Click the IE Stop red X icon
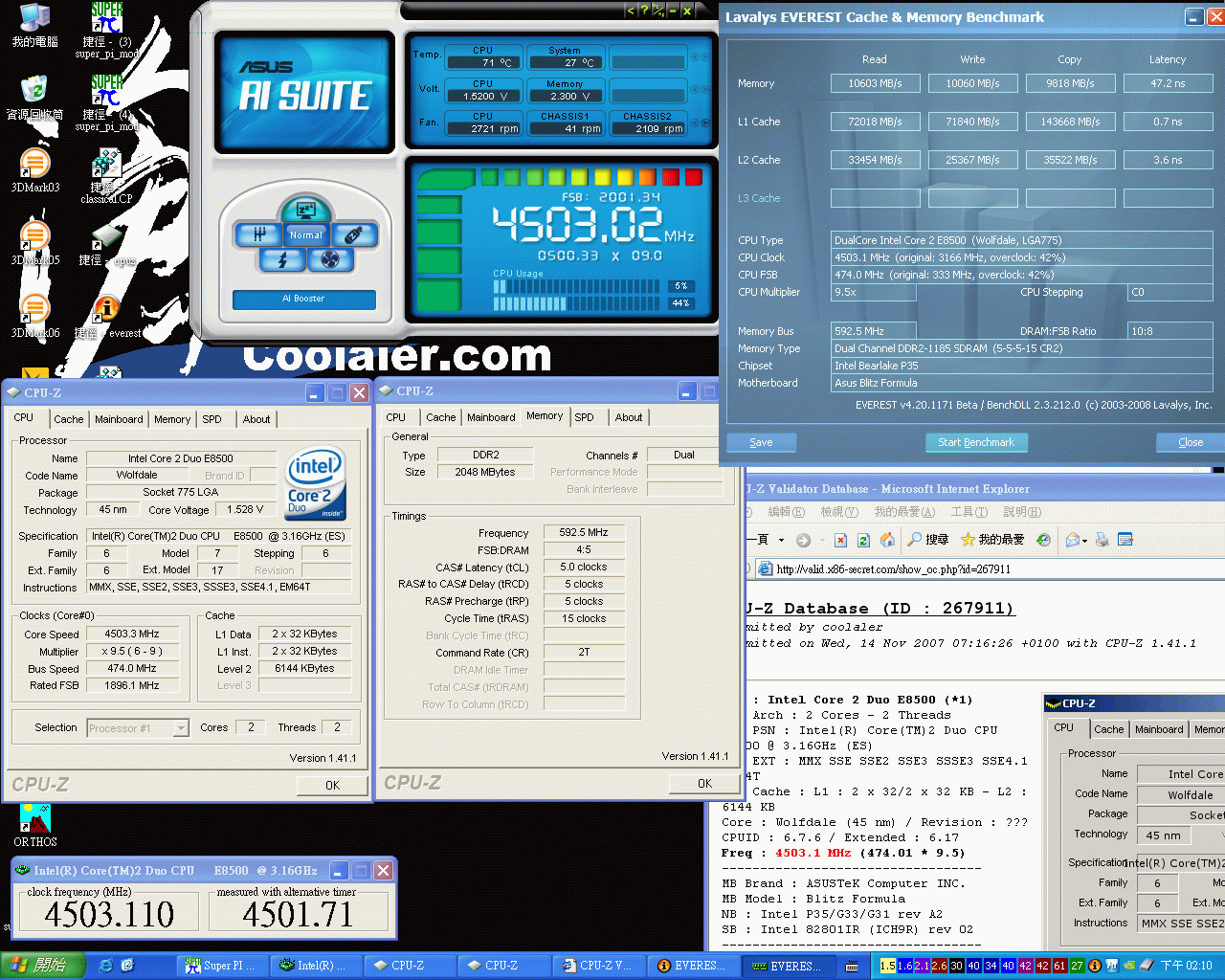The image size is (1225, 980). click(840, 540)
